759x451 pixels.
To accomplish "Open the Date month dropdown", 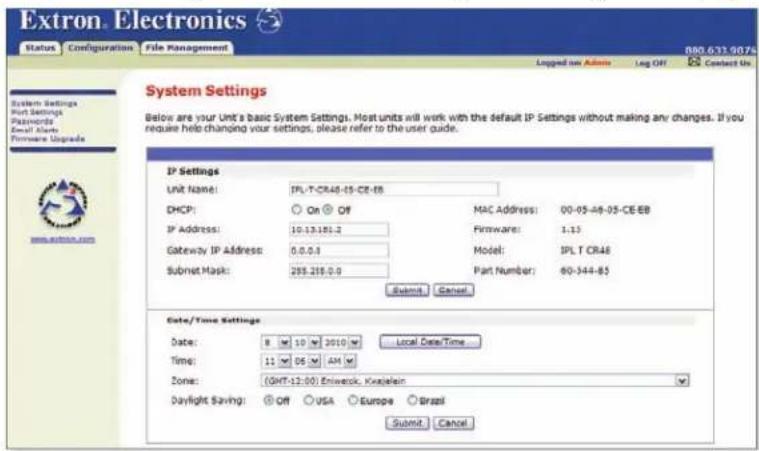I will pyautogui.click(x=276, y=342).
